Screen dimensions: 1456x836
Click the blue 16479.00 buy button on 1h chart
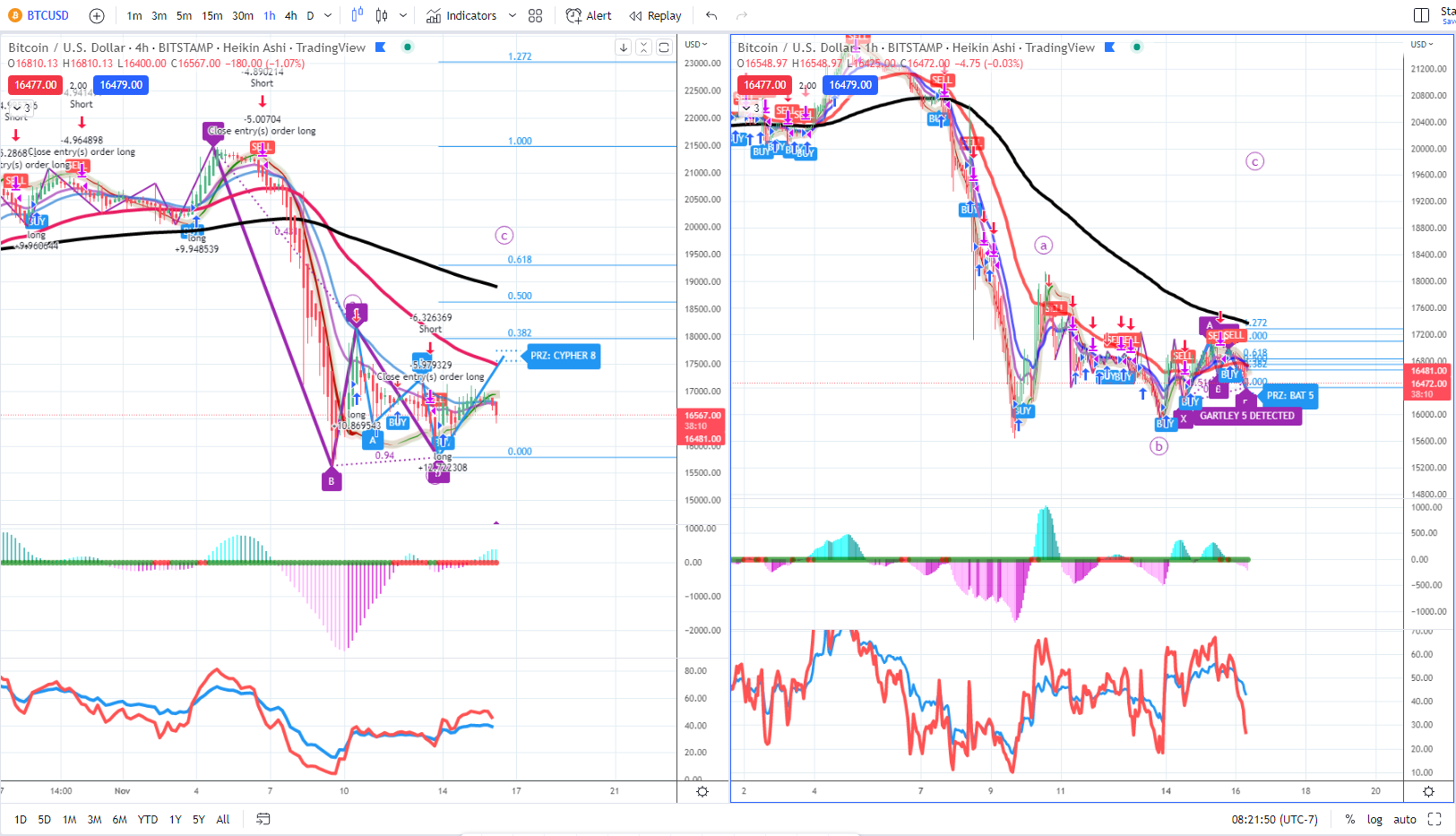pos(850,85)
